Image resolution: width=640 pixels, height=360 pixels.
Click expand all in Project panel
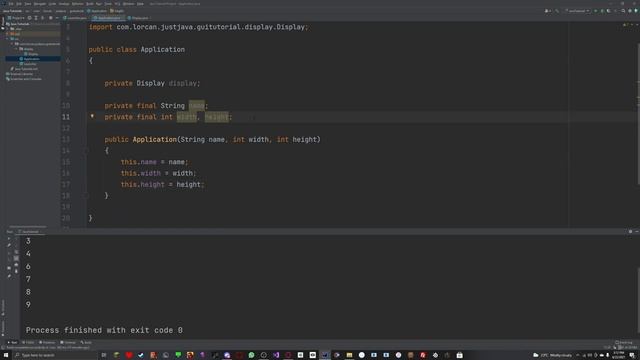pos(36,18)
